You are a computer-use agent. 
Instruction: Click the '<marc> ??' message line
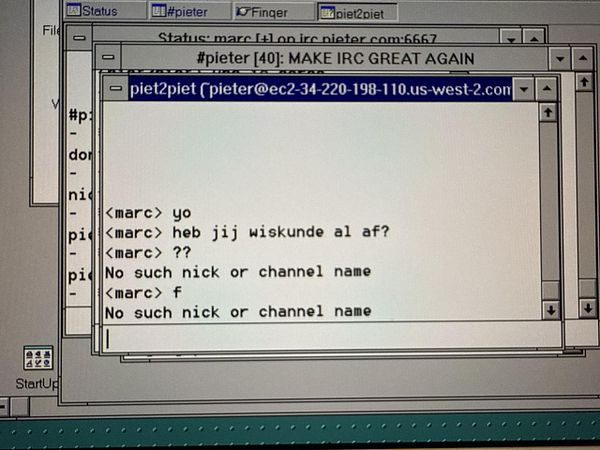point(148,253)
